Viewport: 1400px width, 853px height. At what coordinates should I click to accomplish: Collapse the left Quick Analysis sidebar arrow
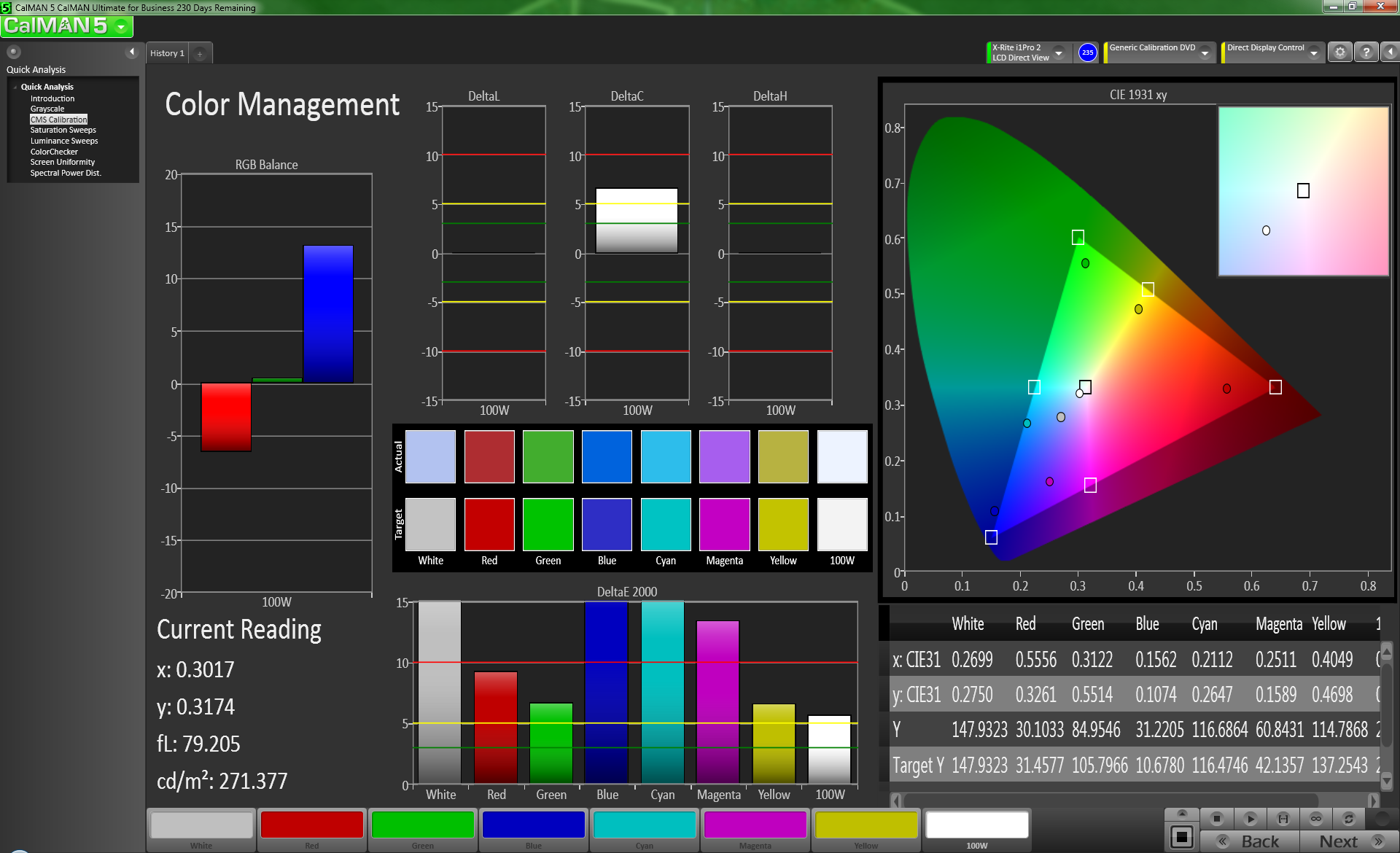132,52
